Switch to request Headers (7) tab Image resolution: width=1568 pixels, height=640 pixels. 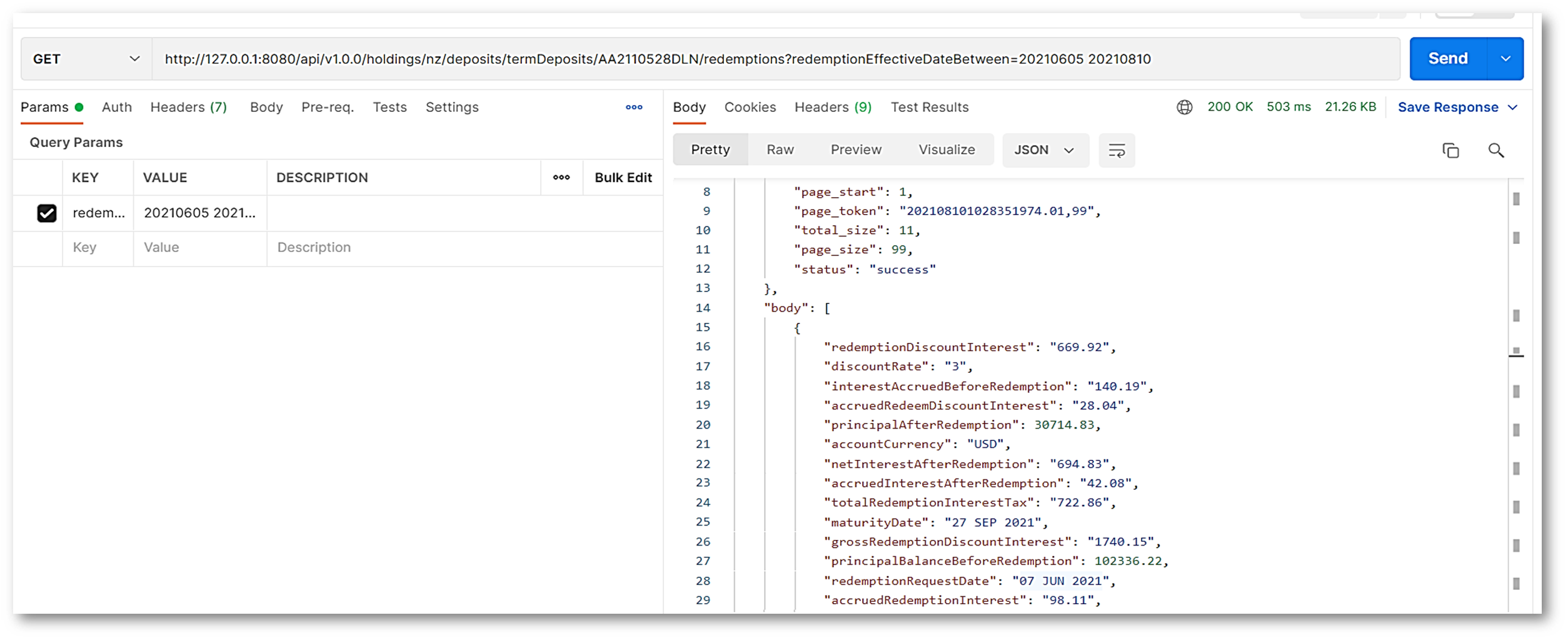point(188,107)
